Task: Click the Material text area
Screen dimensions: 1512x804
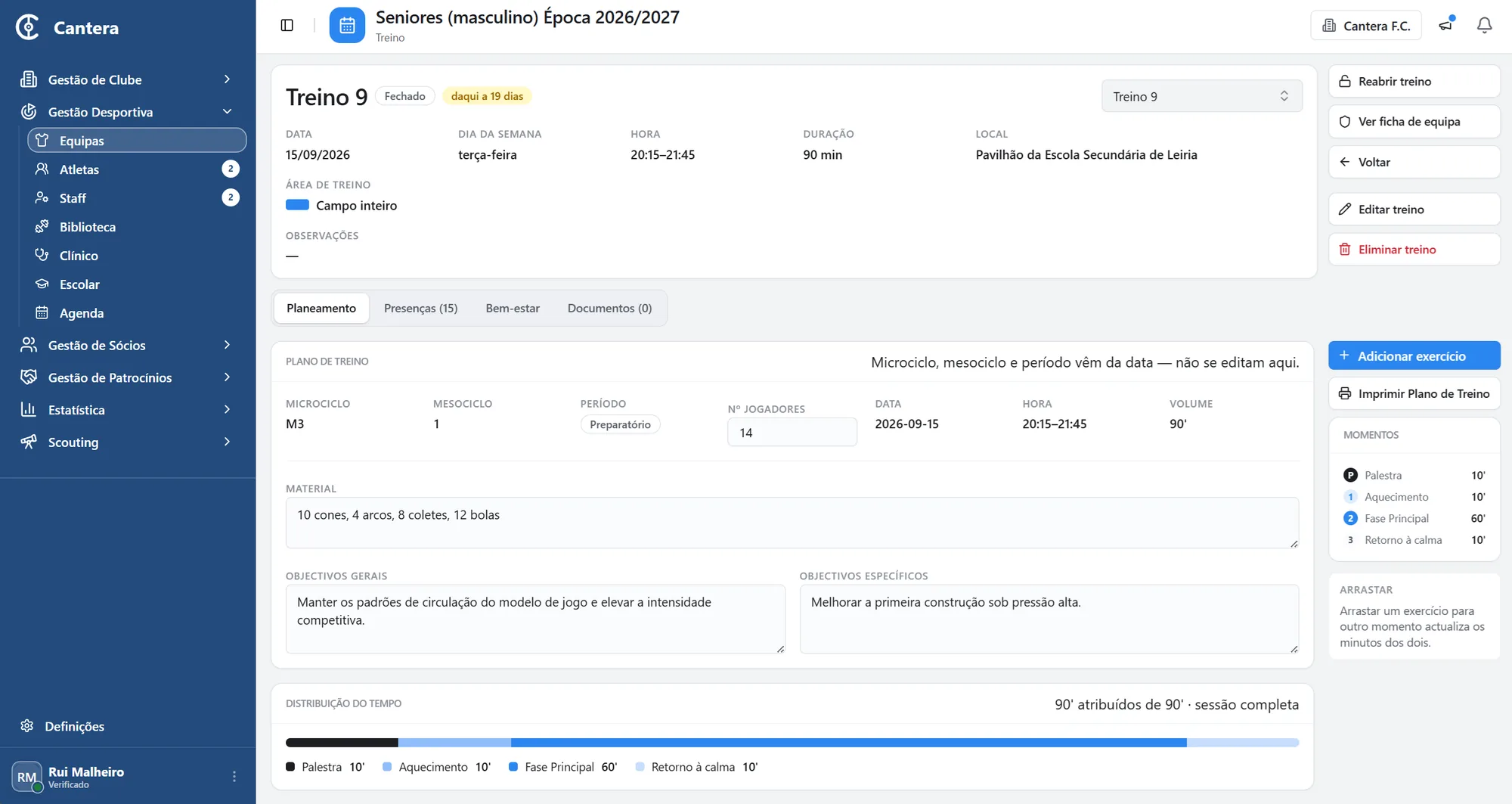Action: [792, 523]
